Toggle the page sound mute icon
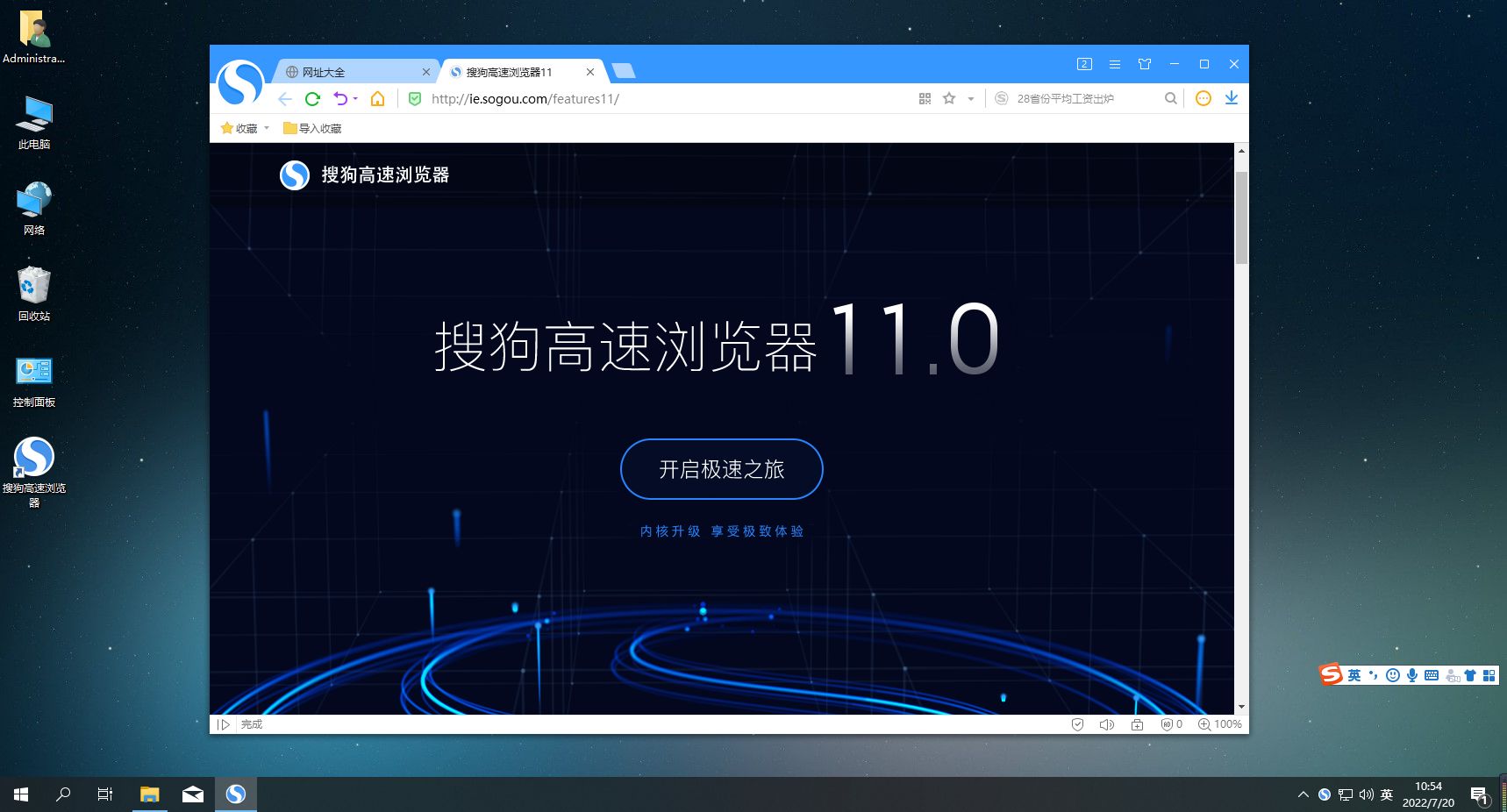 tap(1107, 724)
